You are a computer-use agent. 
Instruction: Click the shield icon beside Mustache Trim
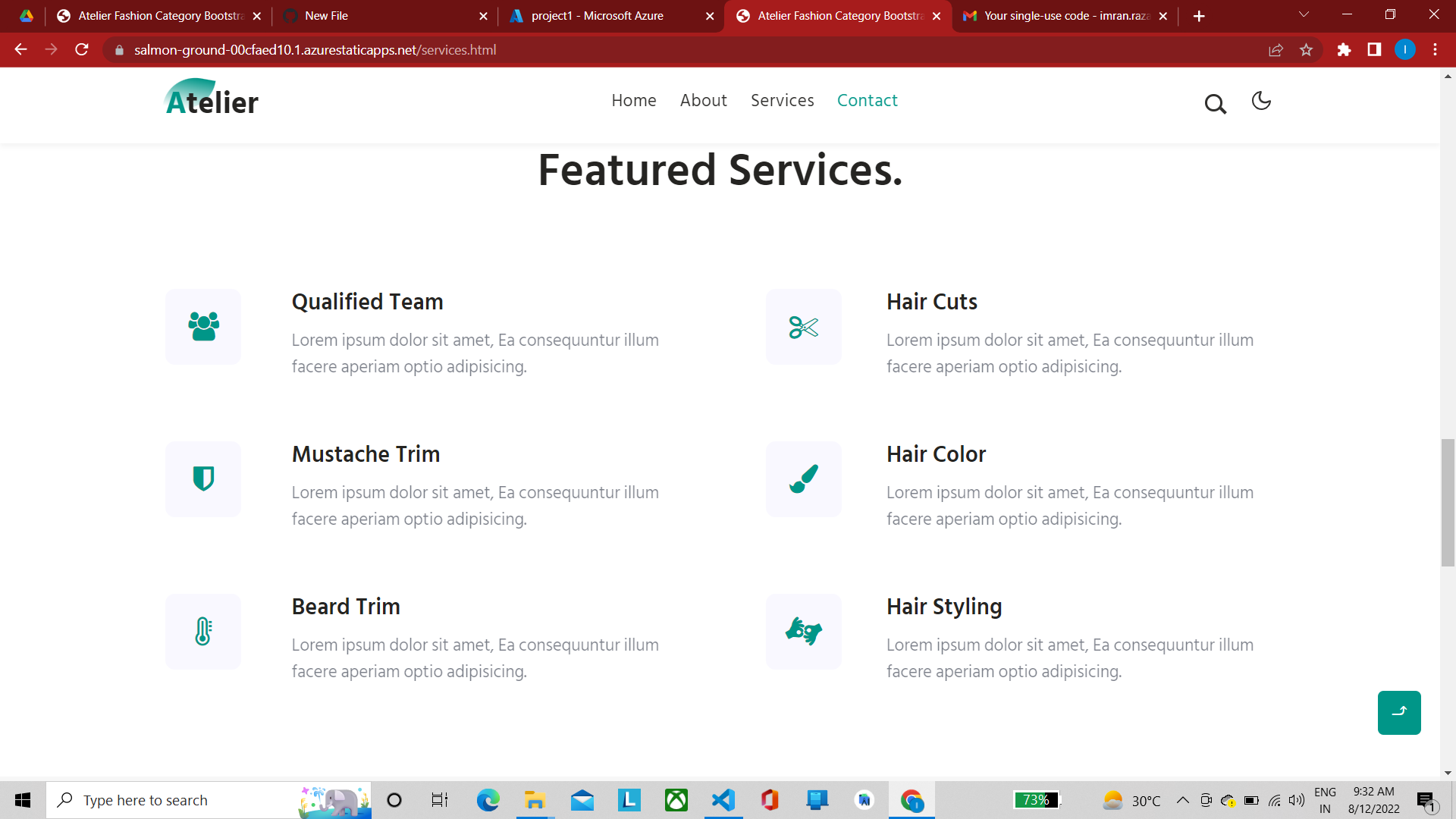click(202, 479)
